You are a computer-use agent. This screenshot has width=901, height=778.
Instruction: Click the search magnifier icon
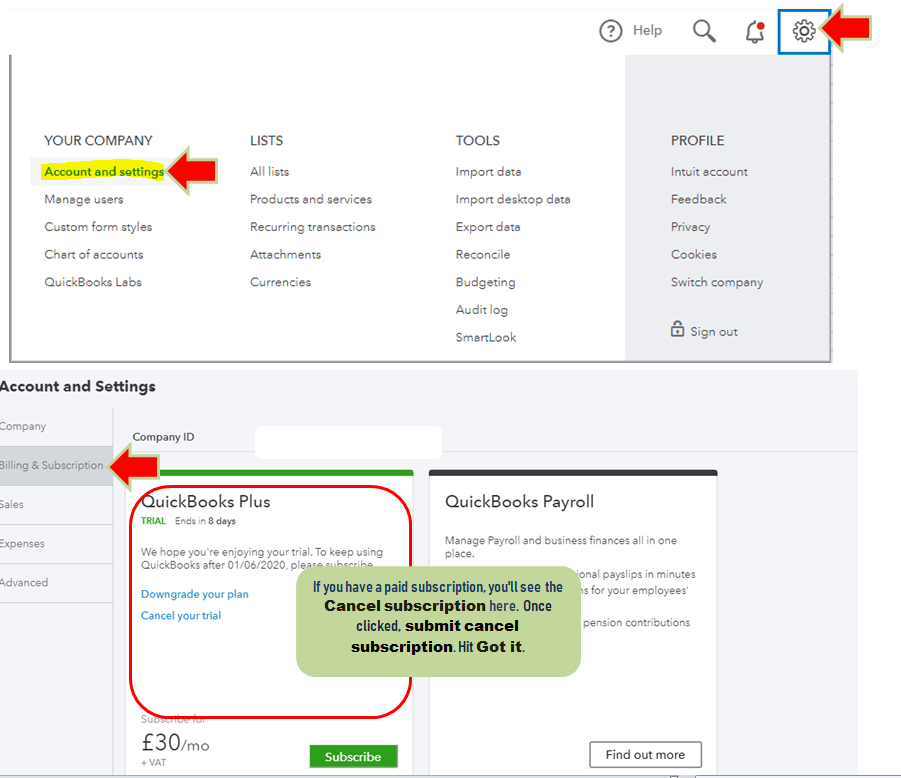(704, 30)
